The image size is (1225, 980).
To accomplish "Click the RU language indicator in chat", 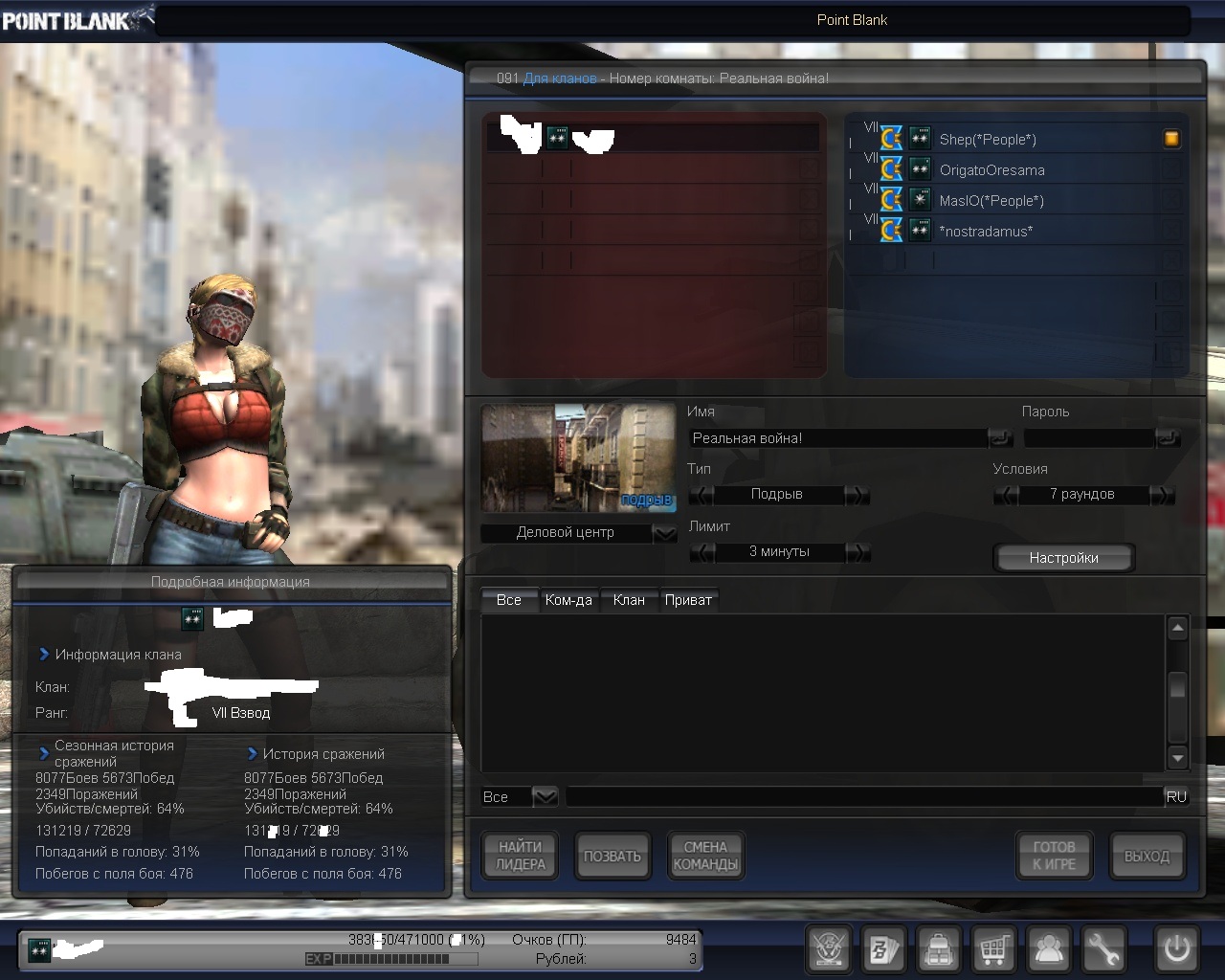I will click(x=1176, y=796).
